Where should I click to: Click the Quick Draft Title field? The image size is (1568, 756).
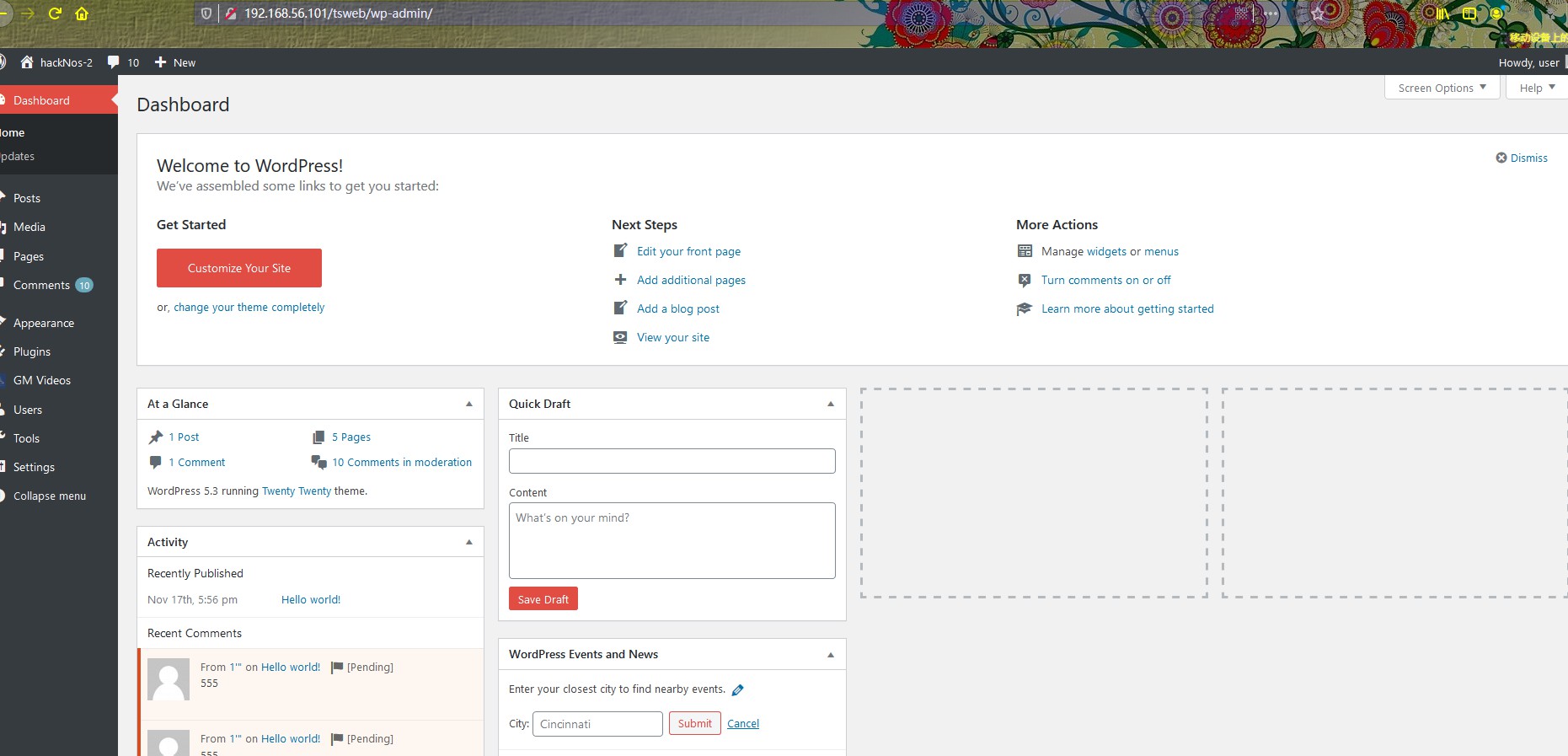672,461
